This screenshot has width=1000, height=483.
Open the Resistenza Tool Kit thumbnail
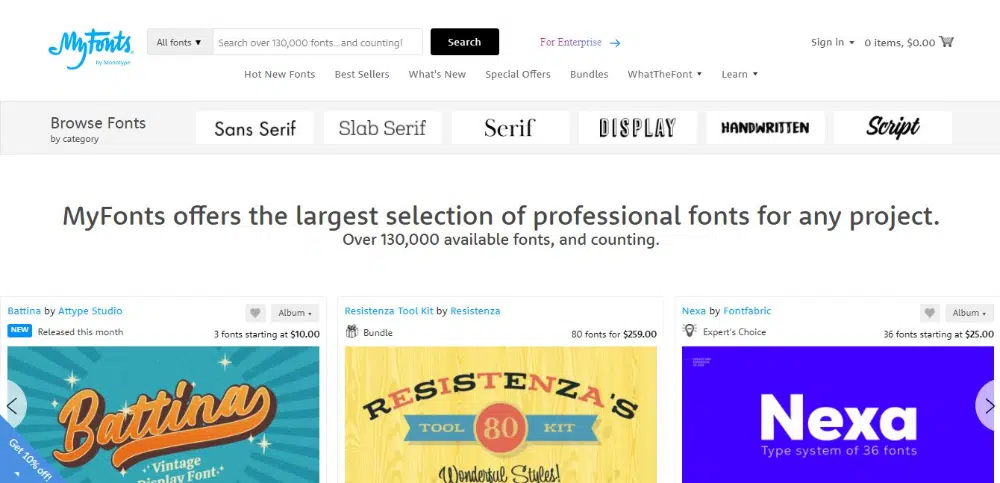[499, 414]
